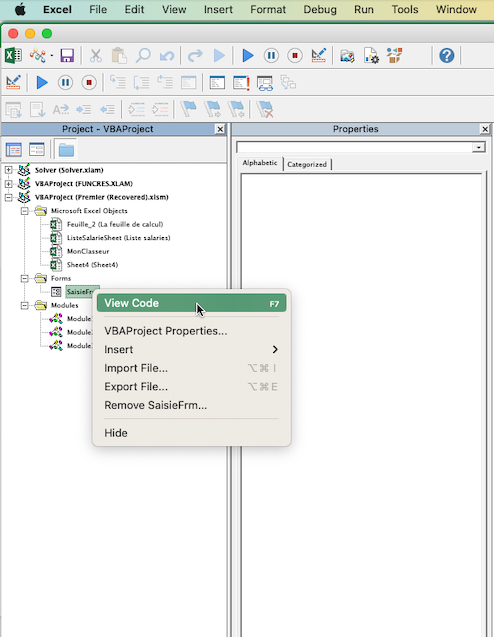The width and height of the screenshot is (494, 637).
Task: Close the Project - VBAProject panel
Action: pos(220,129)
